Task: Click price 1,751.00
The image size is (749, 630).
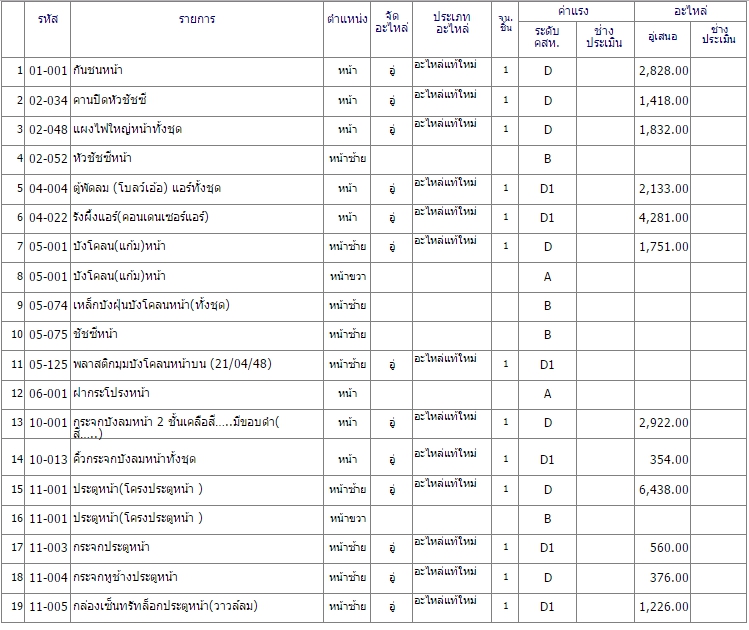Action: pyautogui.click(x=664, y=247)
